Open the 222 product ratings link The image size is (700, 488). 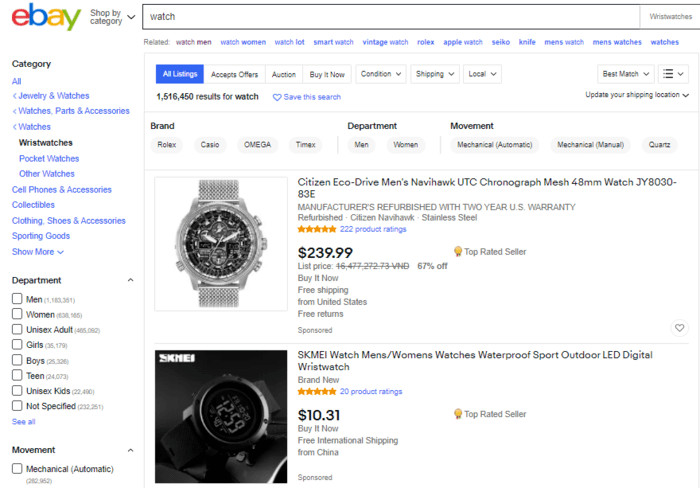tap(373, 229)
